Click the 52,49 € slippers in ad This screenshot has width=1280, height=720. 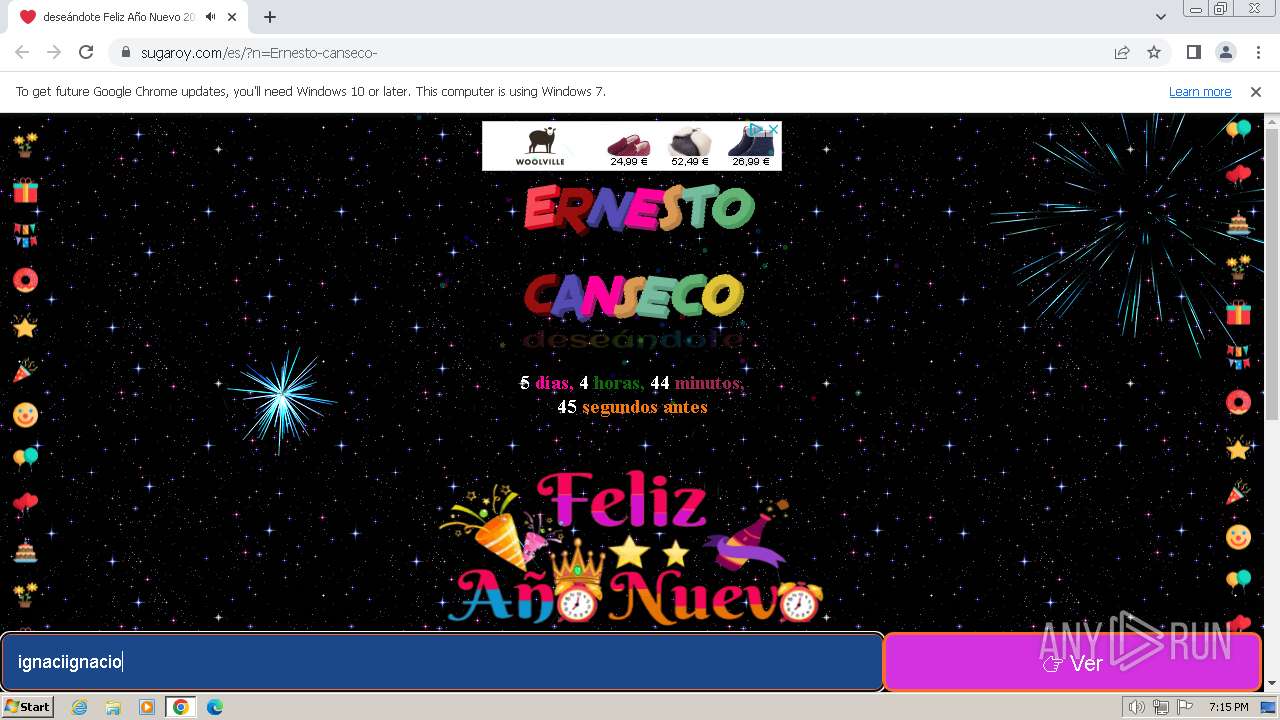click(x=690, y=147)
